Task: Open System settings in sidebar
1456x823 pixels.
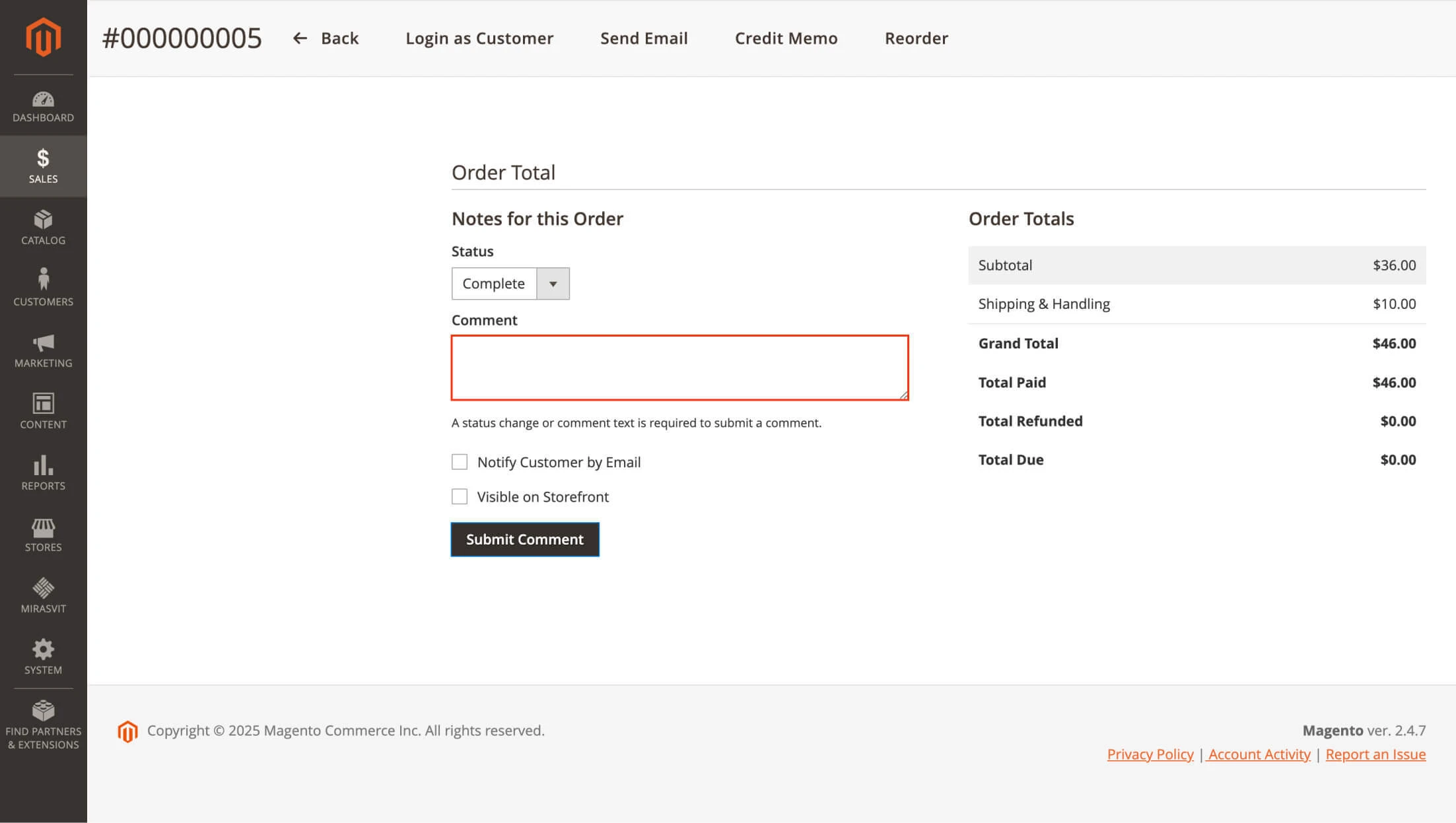Action: coord(43,655)
